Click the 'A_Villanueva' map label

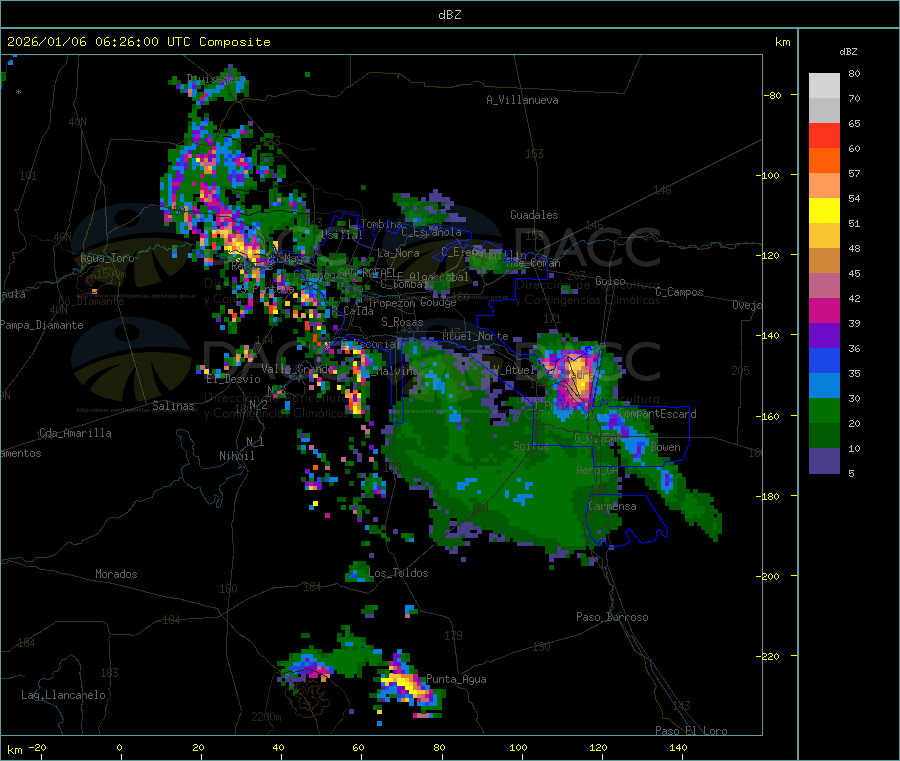(x=522, y=100)
